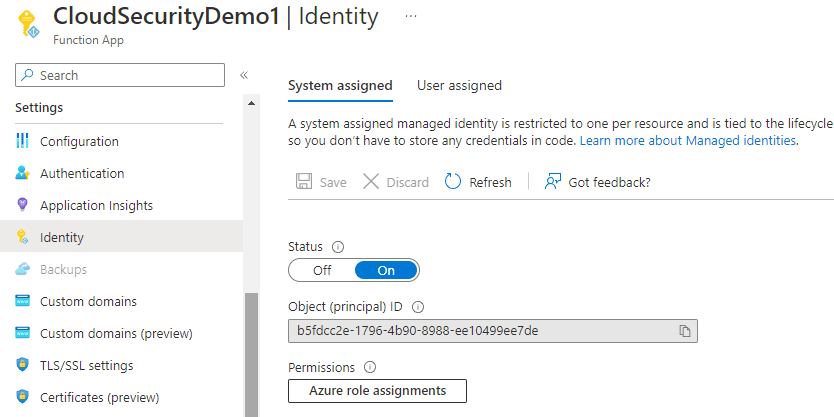
Task: Click the Custom domains www icon
Action: point(22,301)
